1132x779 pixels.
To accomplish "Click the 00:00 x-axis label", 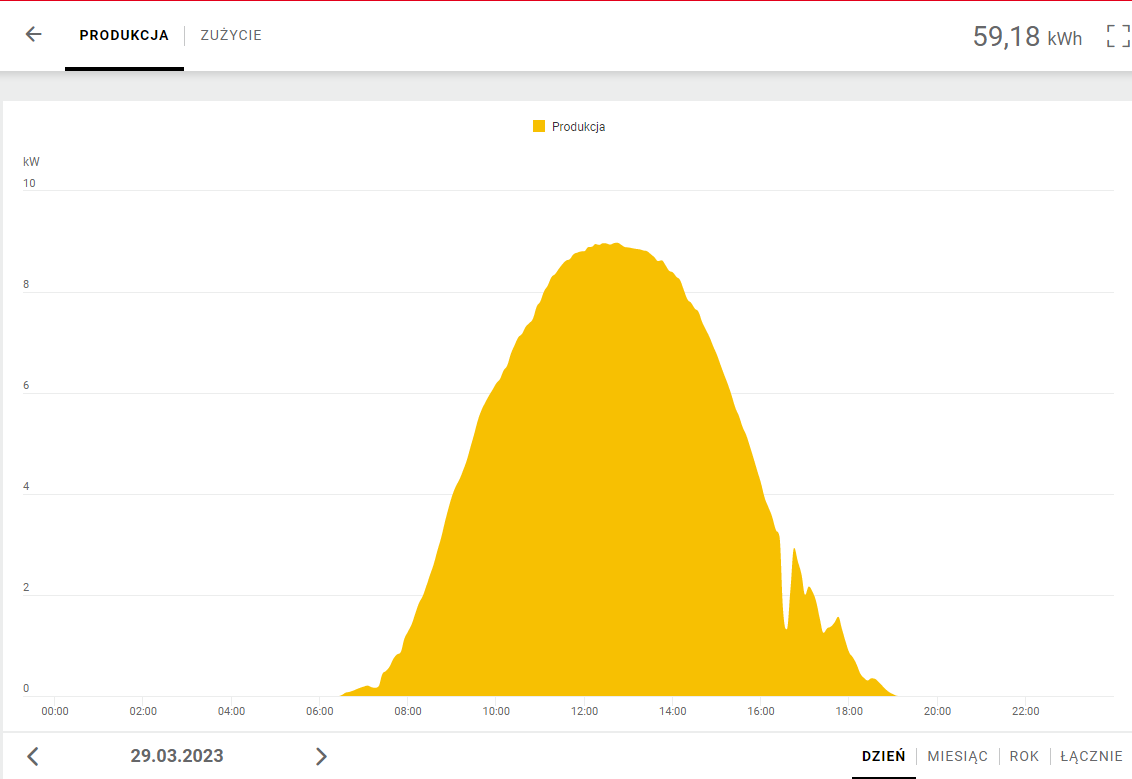I will click(x=55, y=711).
